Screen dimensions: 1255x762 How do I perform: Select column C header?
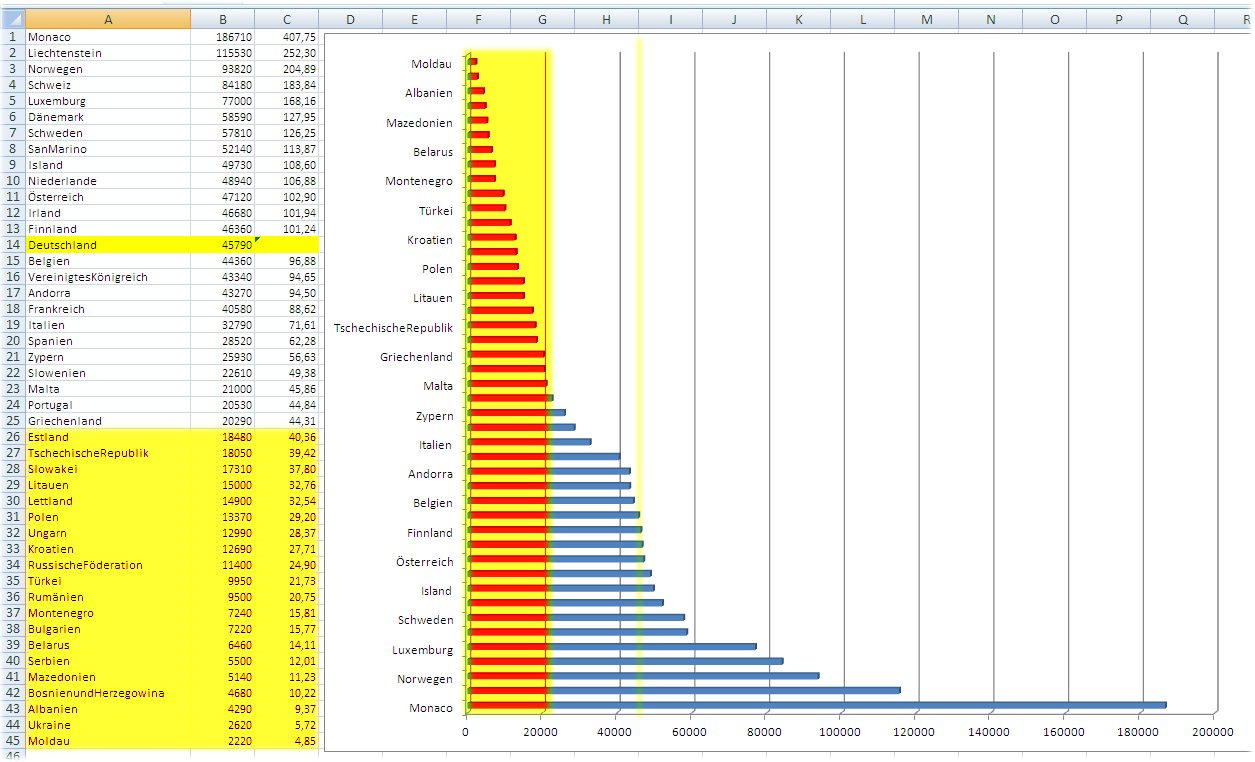[x=286, y=19]
